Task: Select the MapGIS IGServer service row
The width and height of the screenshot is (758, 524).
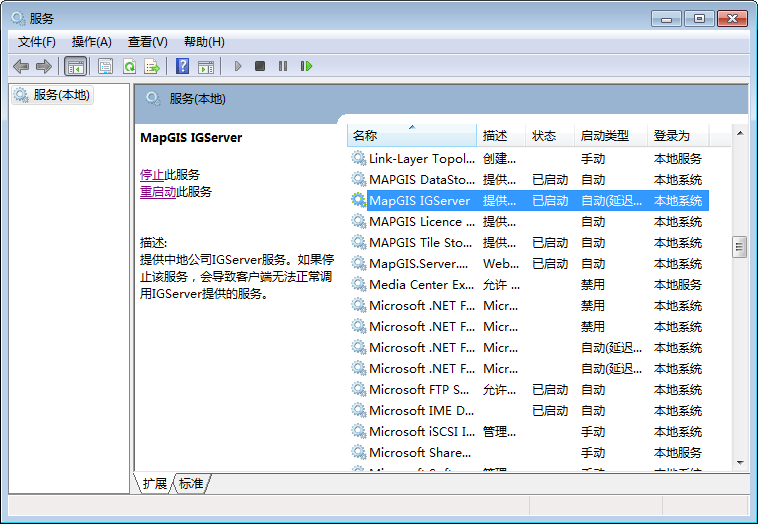Action: click(528, 201)
